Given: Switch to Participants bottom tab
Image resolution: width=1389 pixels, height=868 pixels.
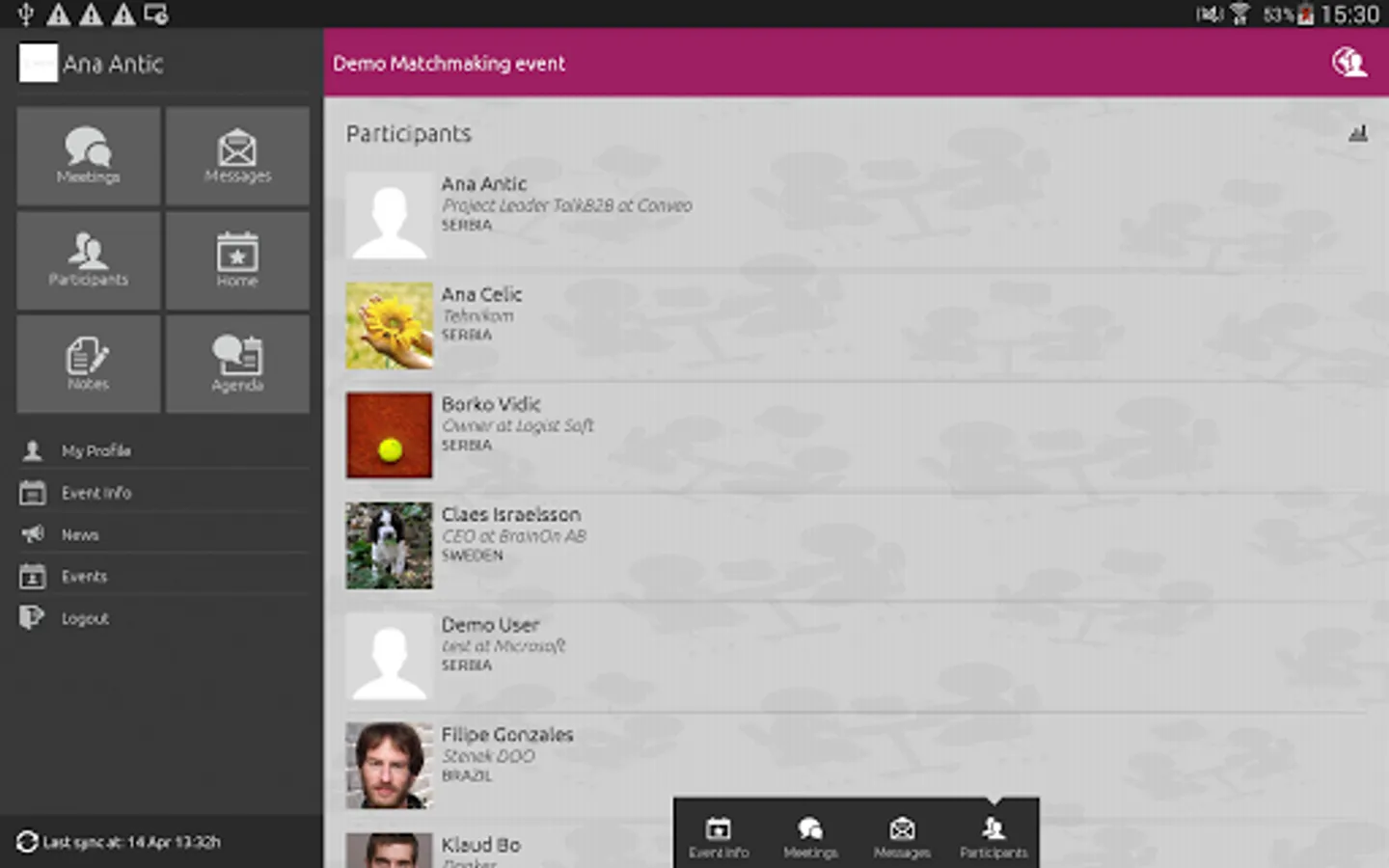Looking at the screenshot, I should click(994, 837).
